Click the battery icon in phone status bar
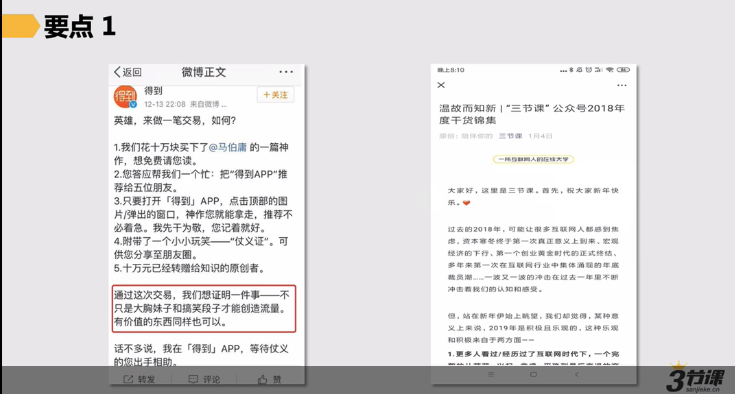The height and width of the screenshot is (394, 735). pos(623,70)
